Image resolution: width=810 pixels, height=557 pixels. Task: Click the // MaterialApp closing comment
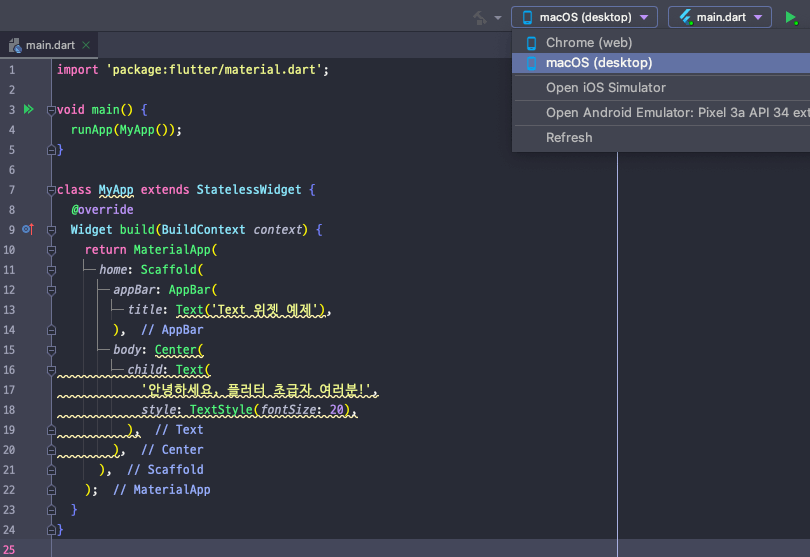pyautogui.click(x=162, y=490)
